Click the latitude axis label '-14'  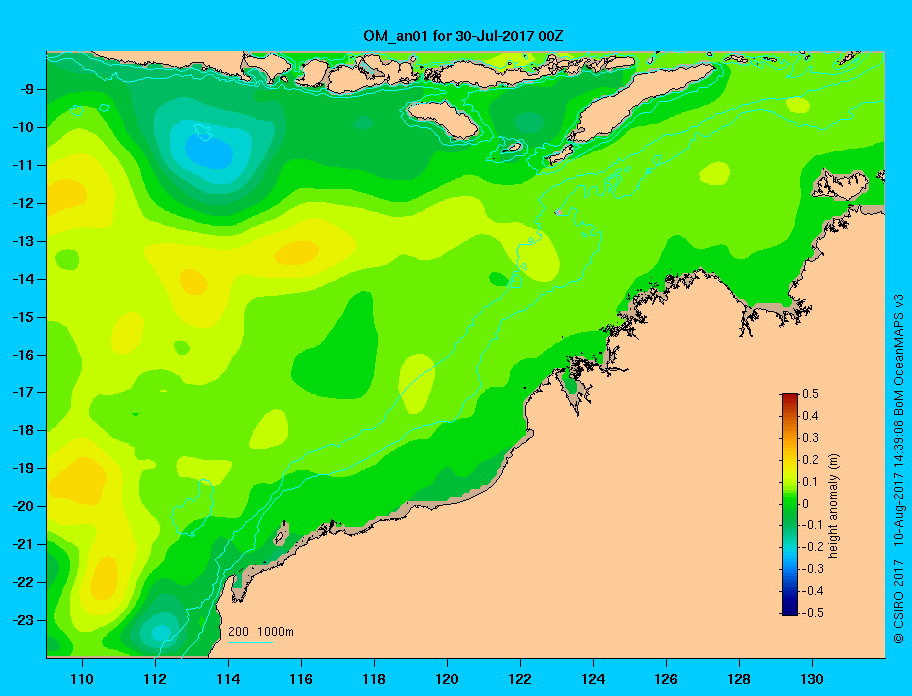point(23,279)
